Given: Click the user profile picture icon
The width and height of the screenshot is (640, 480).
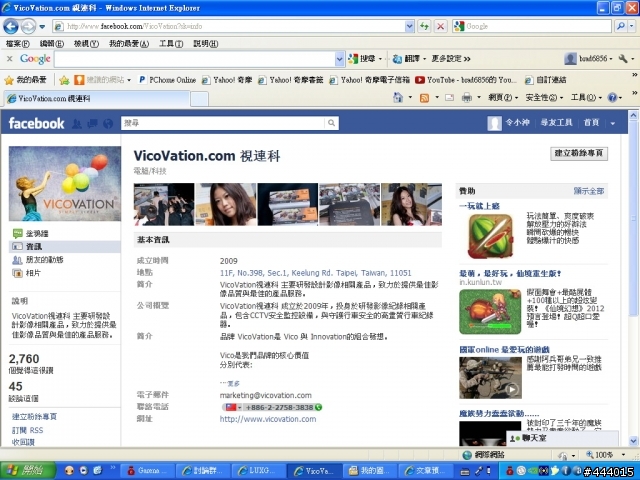Looking at the screenshot, I should 494,123.
